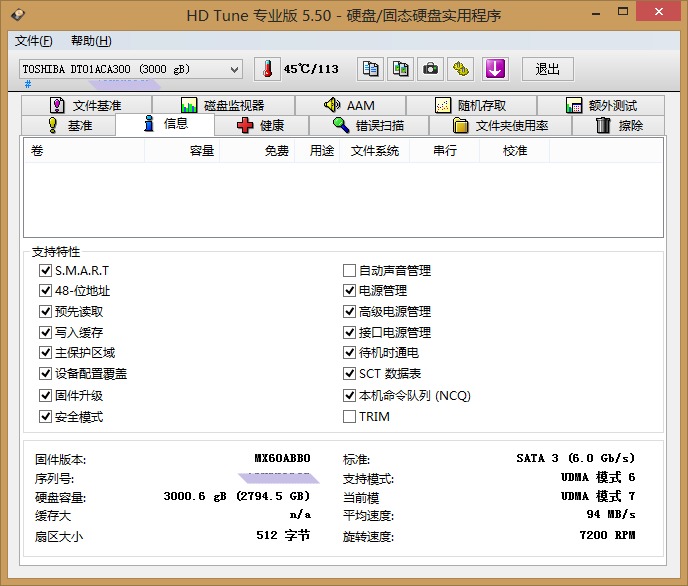Click the thermometer temperature icon
Image resolution: width=688 pixels, height=586 pixels.
tap(267, 69)
